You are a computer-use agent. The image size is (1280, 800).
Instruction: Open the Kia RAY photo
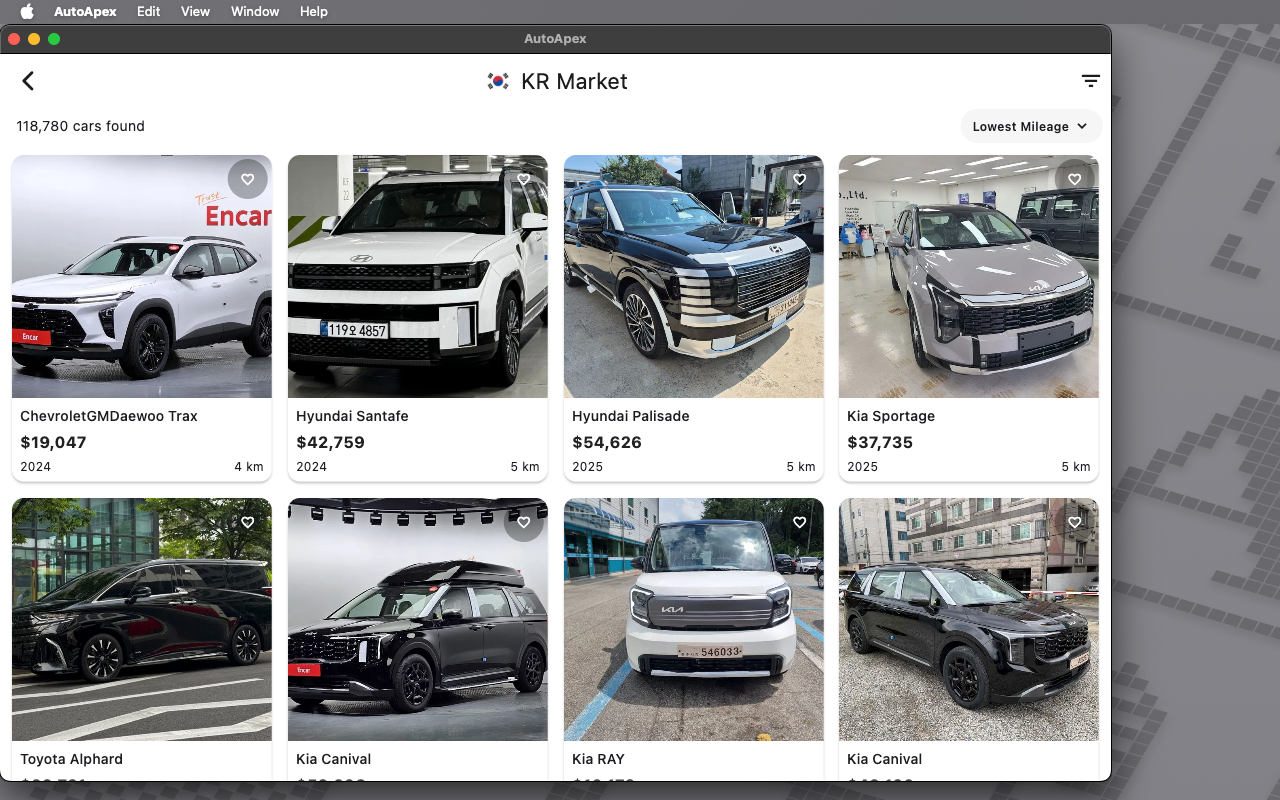694,619
